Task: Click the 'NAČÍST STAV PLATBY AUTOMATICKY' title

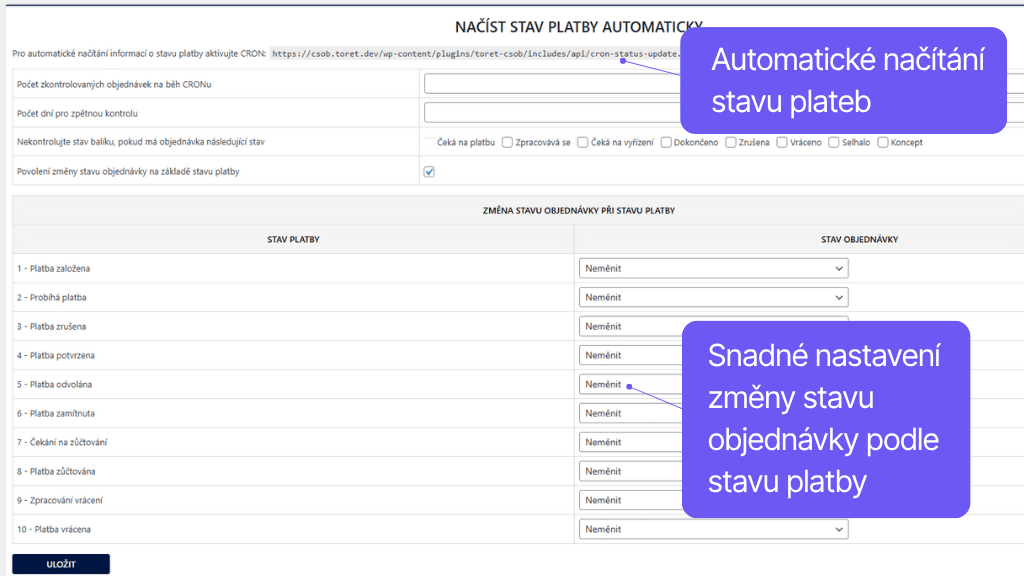Action: pyautogui.click(x=579, y=27)
